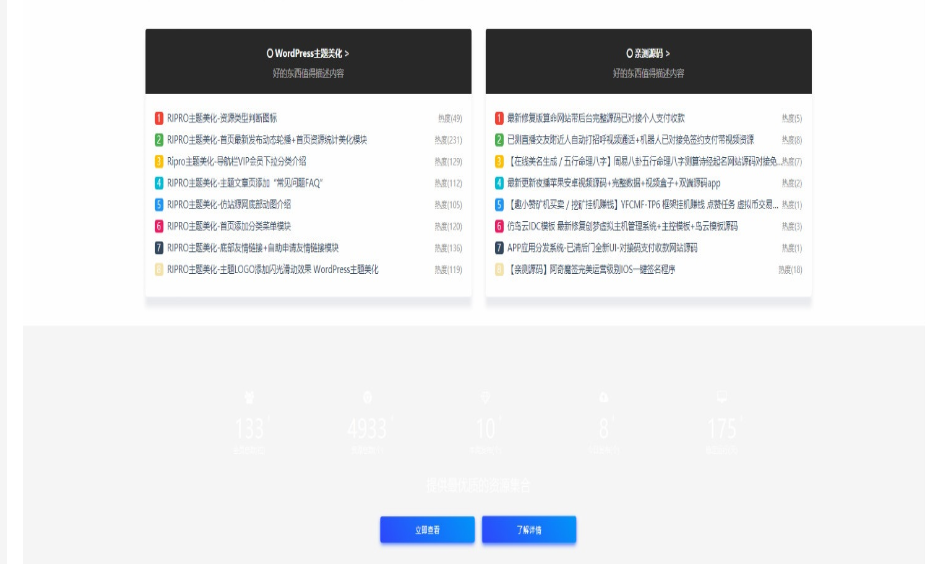The height and width of the screenshot is (564, 938).
Task: Click dark rank 7 badge in WordPress list
Action: pos(159,248)
